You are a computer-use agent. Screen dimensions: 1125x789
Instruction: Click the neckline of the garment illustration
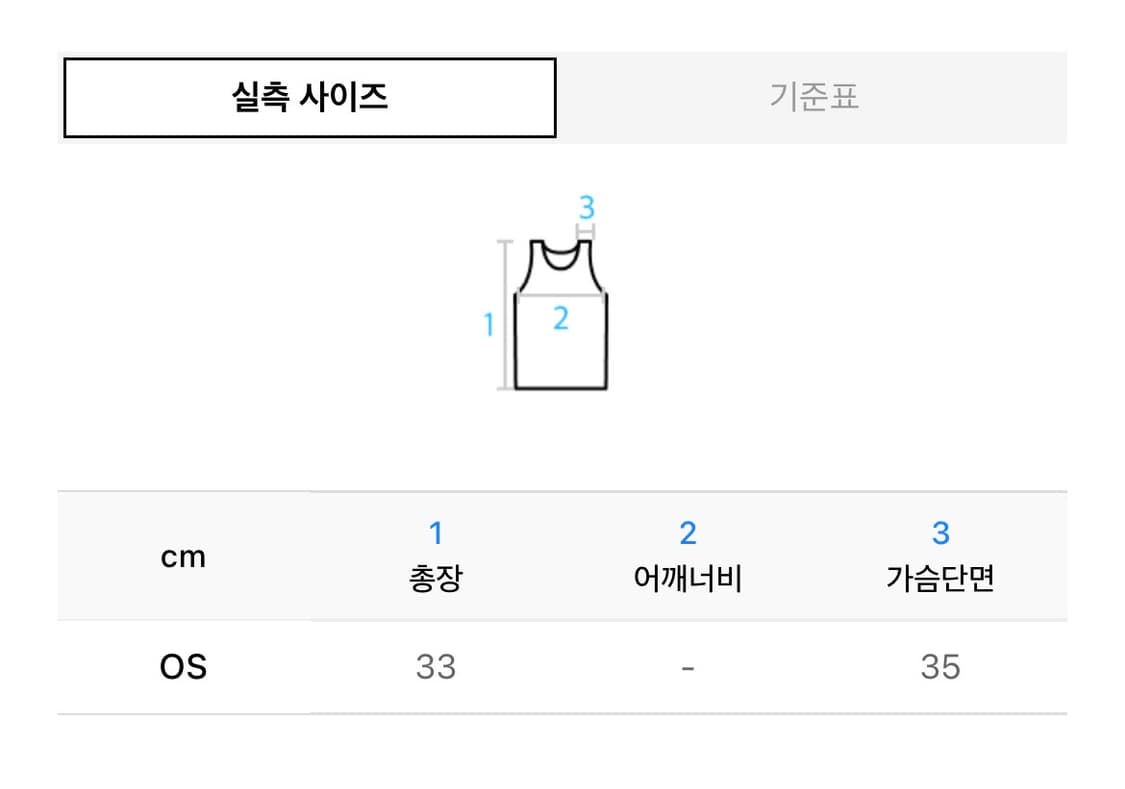pos(560,258)
